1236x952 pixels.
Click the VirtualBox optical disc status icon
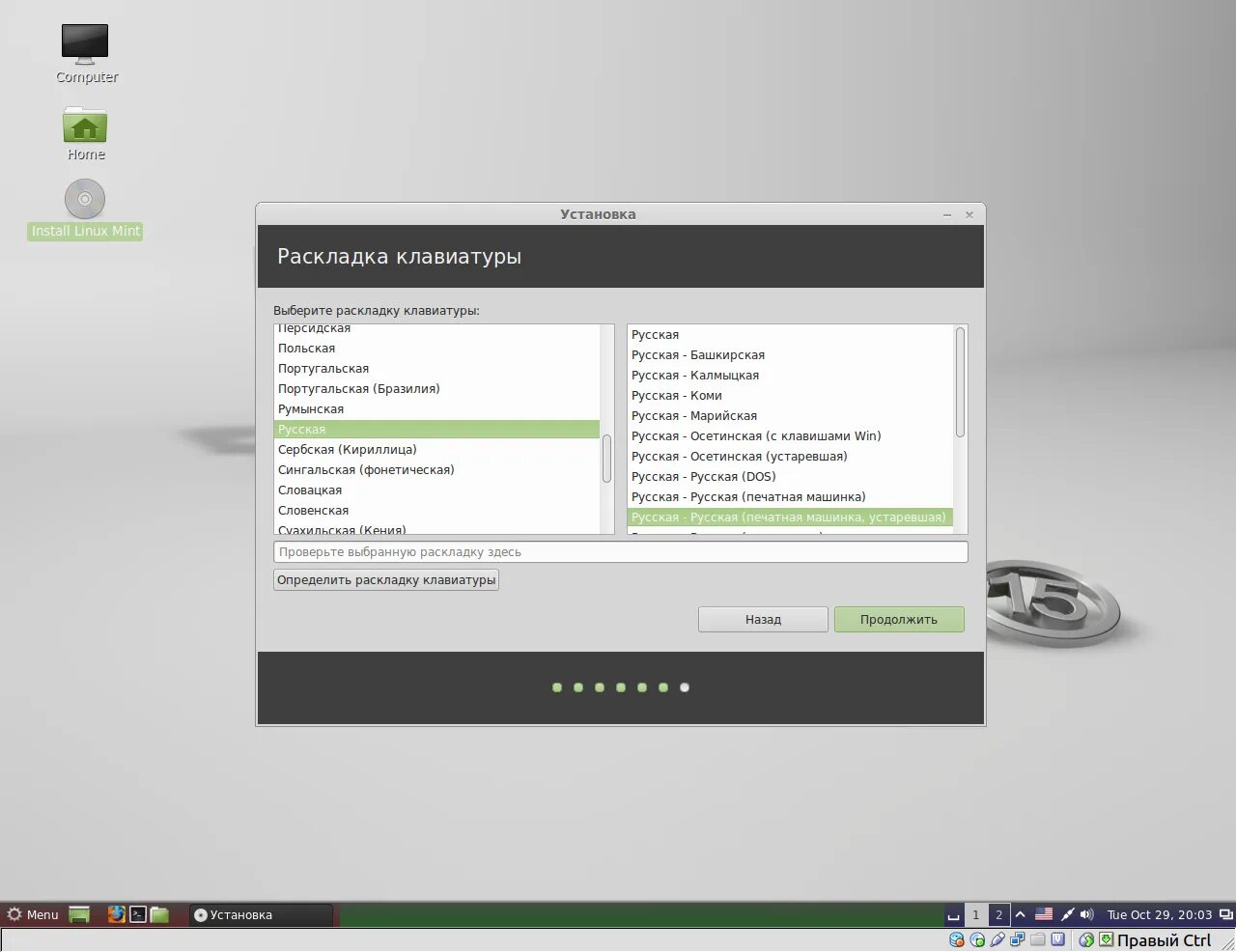(977, 939)
